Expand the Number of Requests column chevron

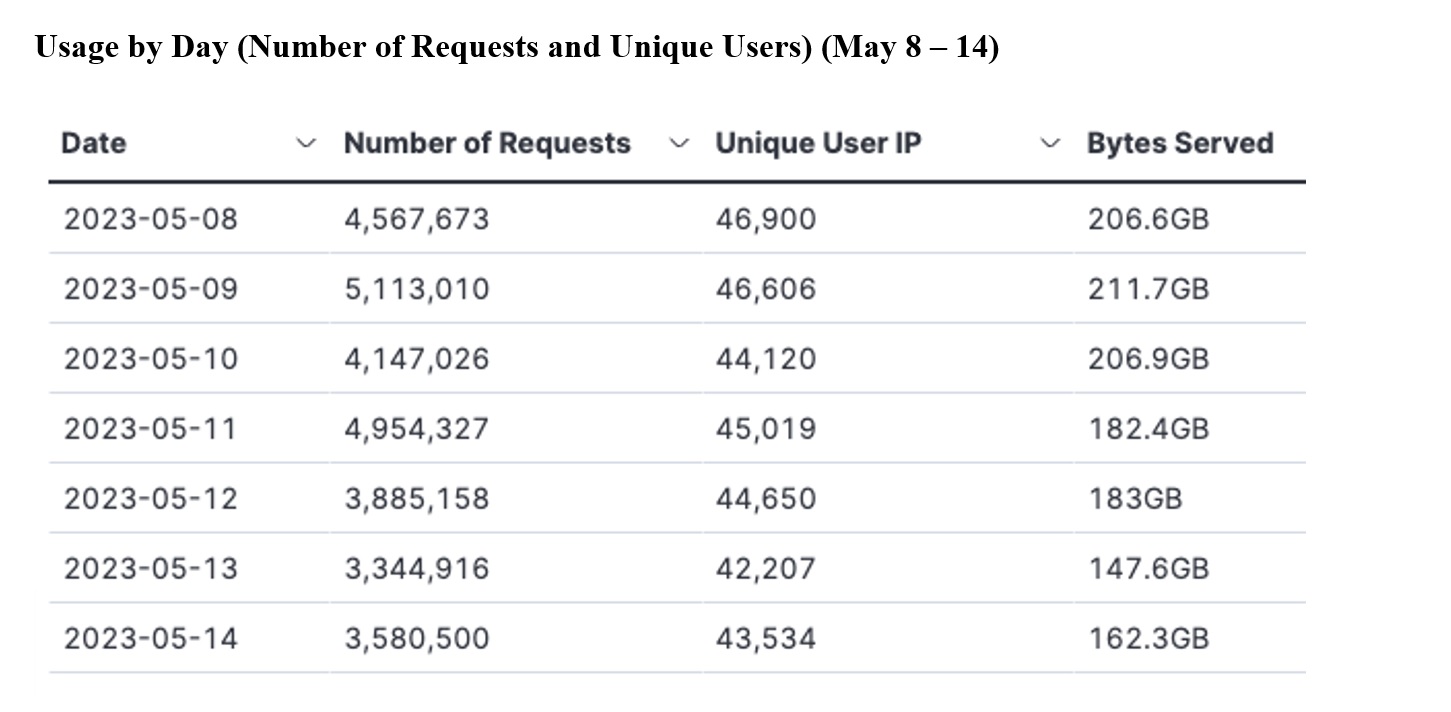(x=679, y=144)
